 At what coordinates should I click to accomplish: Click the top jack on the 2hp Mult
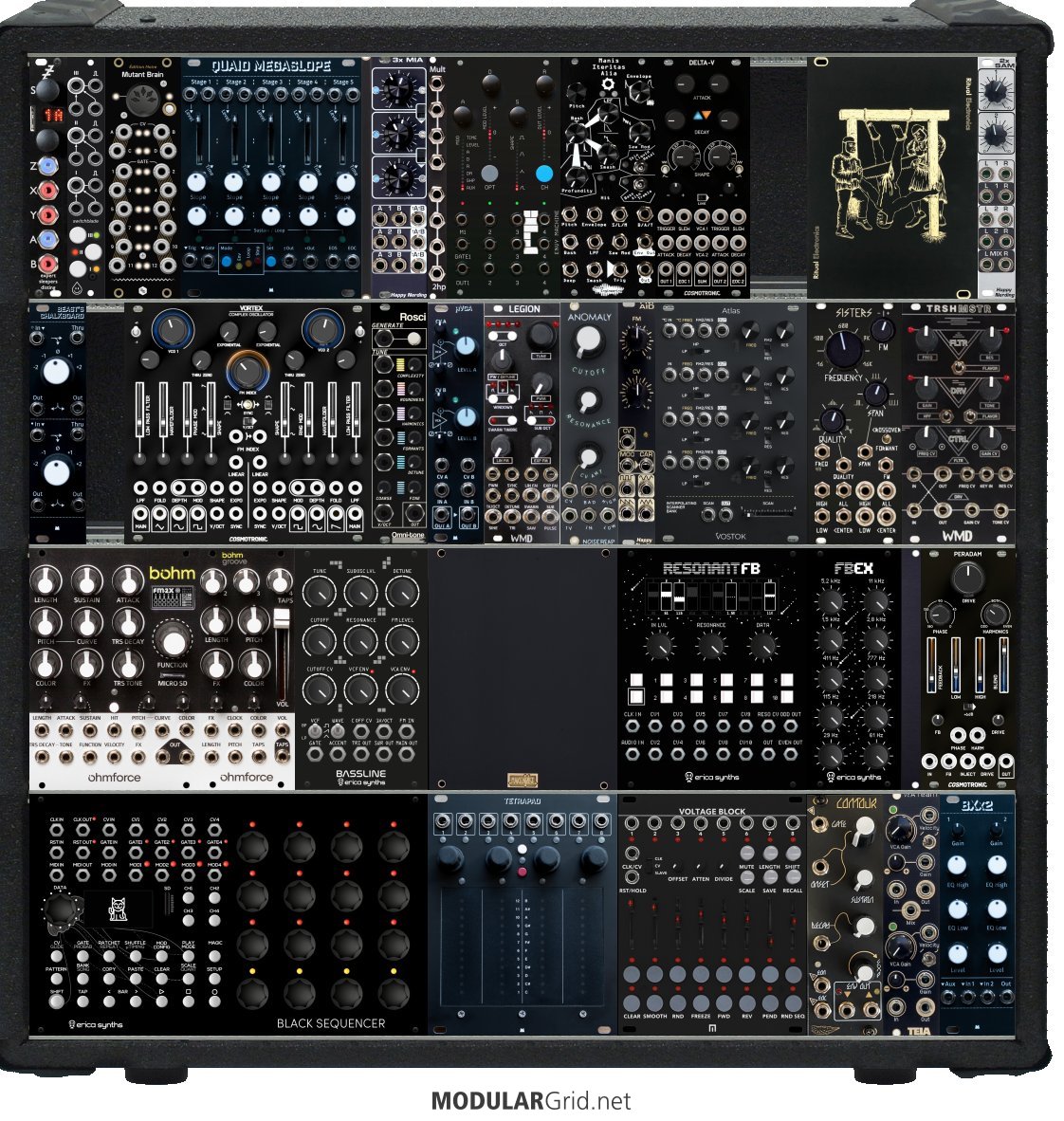click(x=437, y=85)
